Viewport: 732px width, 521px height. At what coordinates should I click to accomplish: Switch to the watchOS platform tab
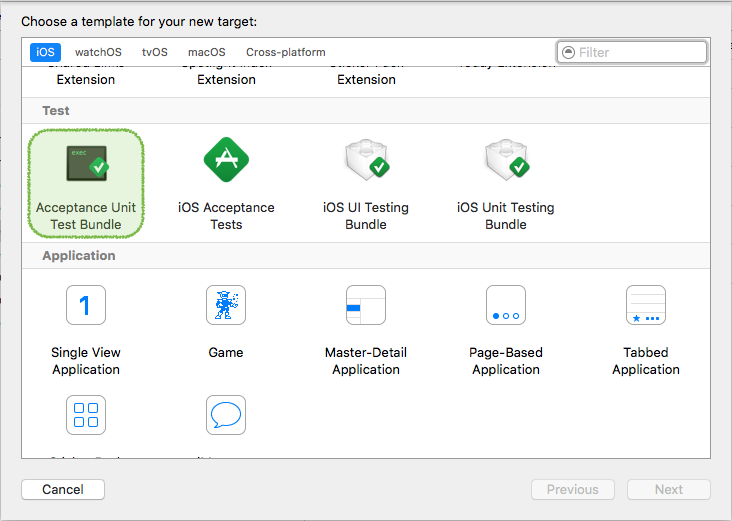point(98,52)
